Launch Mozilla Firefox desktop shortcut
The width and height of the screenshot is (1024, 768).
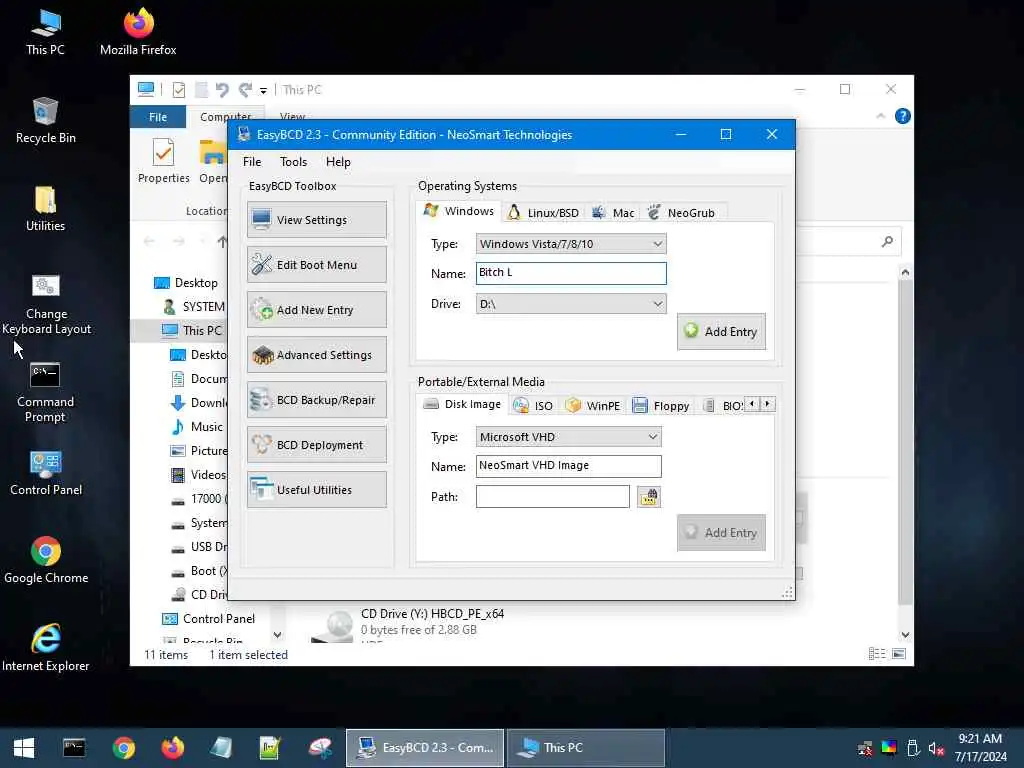point(138,31)
